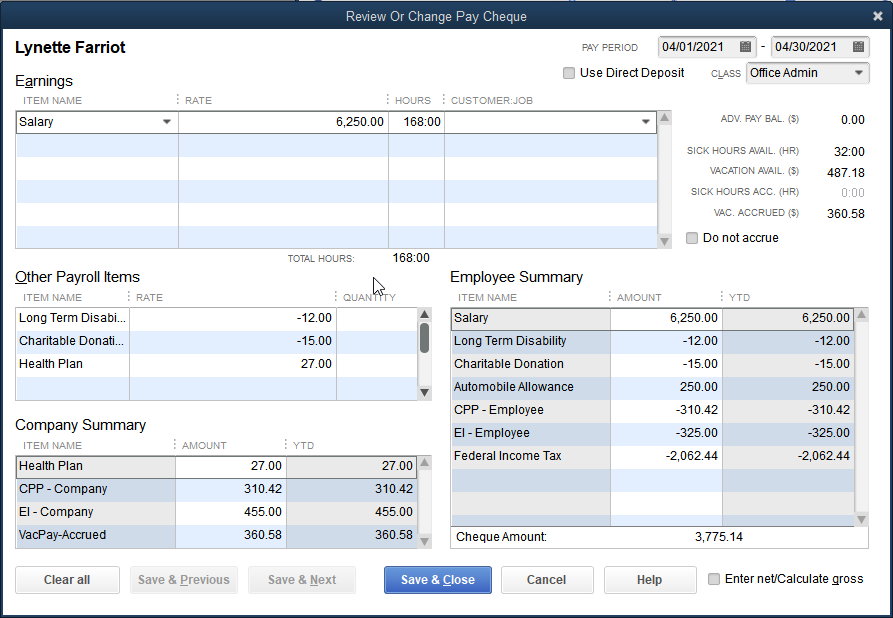The image size is (893, 618).
Task: Select Charitable Donati... in Other Payroll Items
Action: tap(72, 341)
